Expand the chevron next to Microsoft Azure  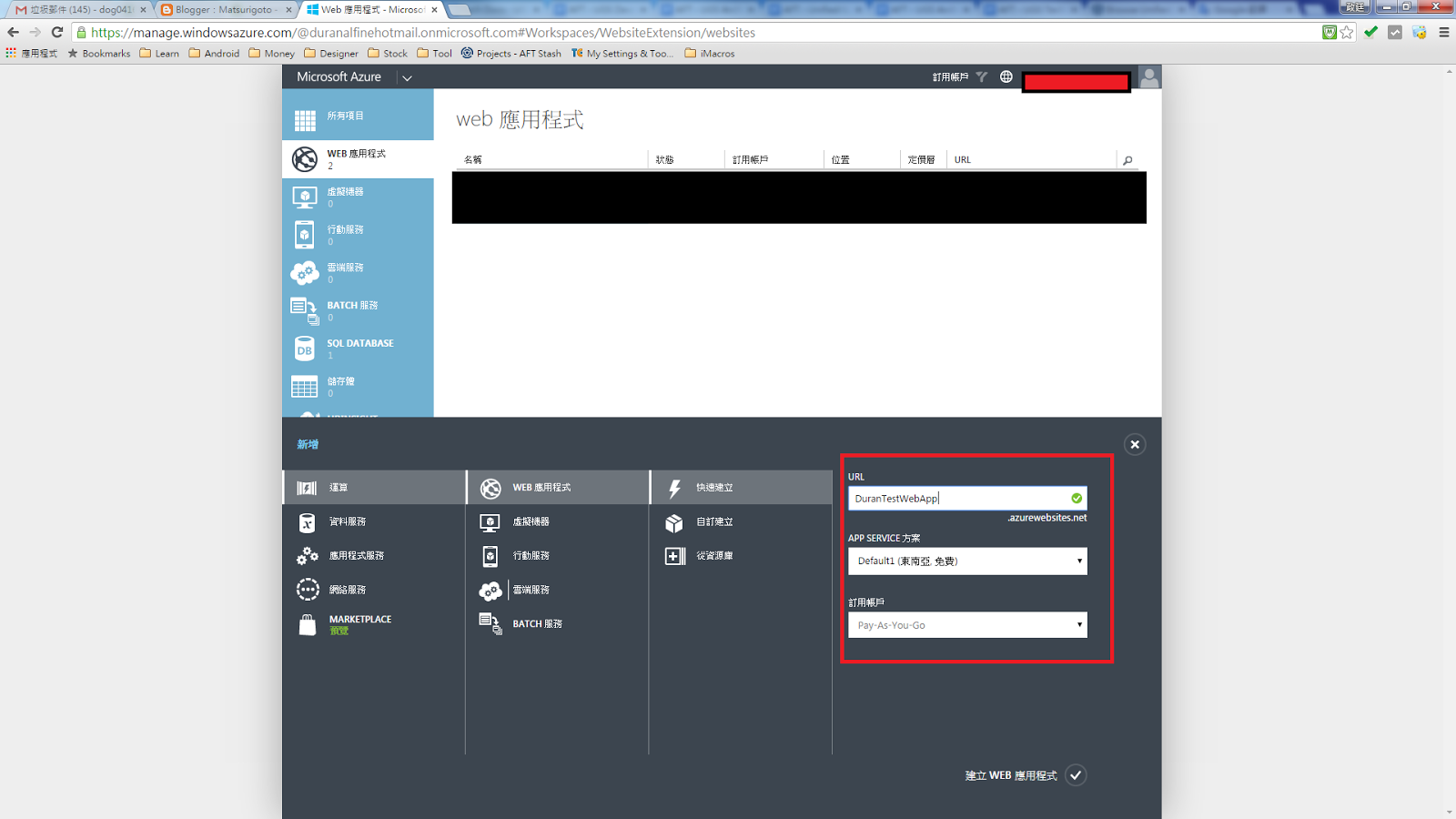(407, 77)
